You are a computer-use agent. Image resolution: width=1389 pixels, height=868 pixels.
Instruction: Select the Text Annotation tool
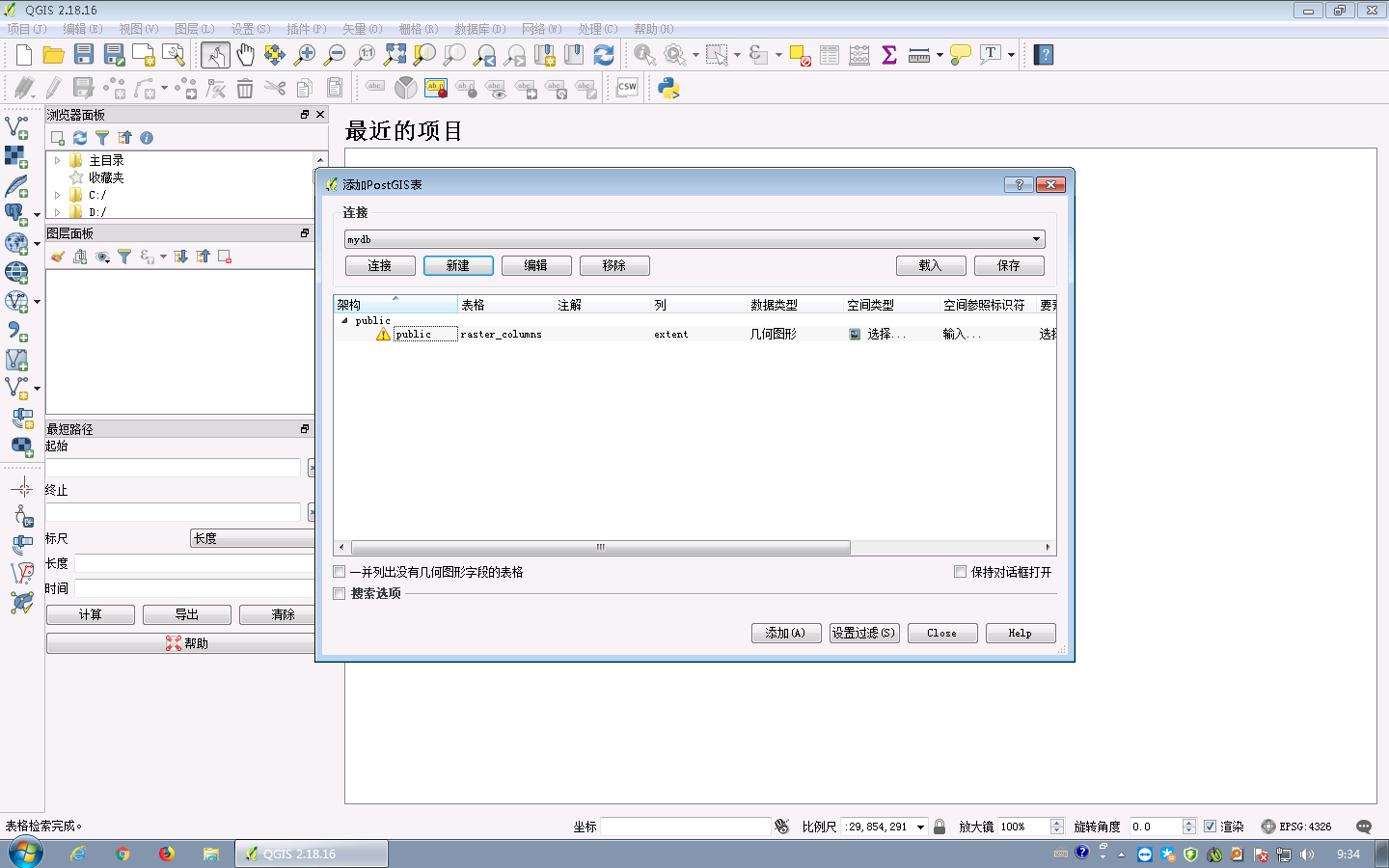tap(991, 55)
